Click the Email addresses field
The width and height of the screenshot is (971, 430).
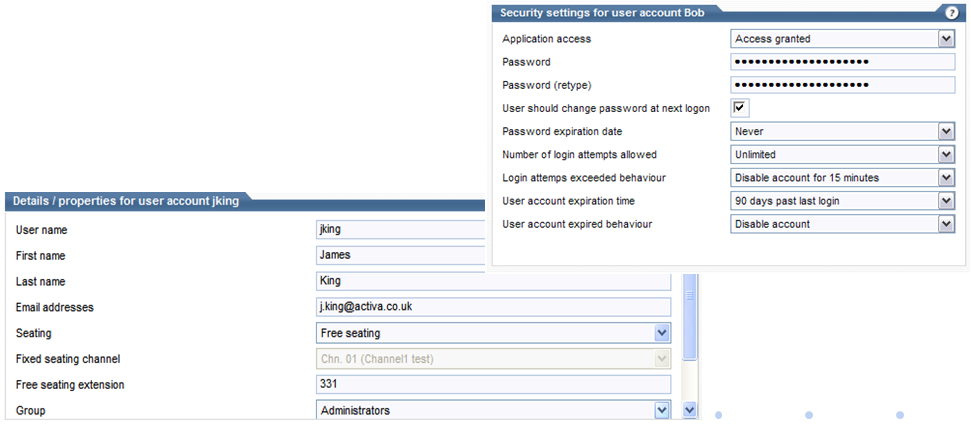pos(494,307)
